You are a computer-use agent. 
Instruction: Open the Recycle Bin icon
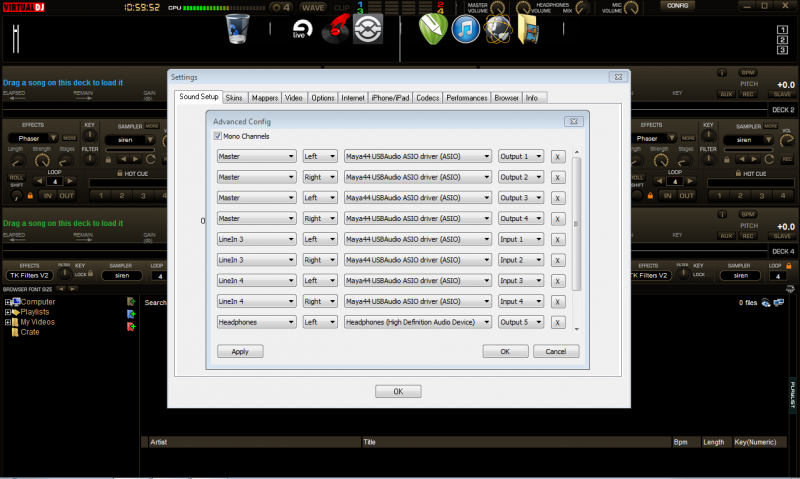click(x=237, y=29)
